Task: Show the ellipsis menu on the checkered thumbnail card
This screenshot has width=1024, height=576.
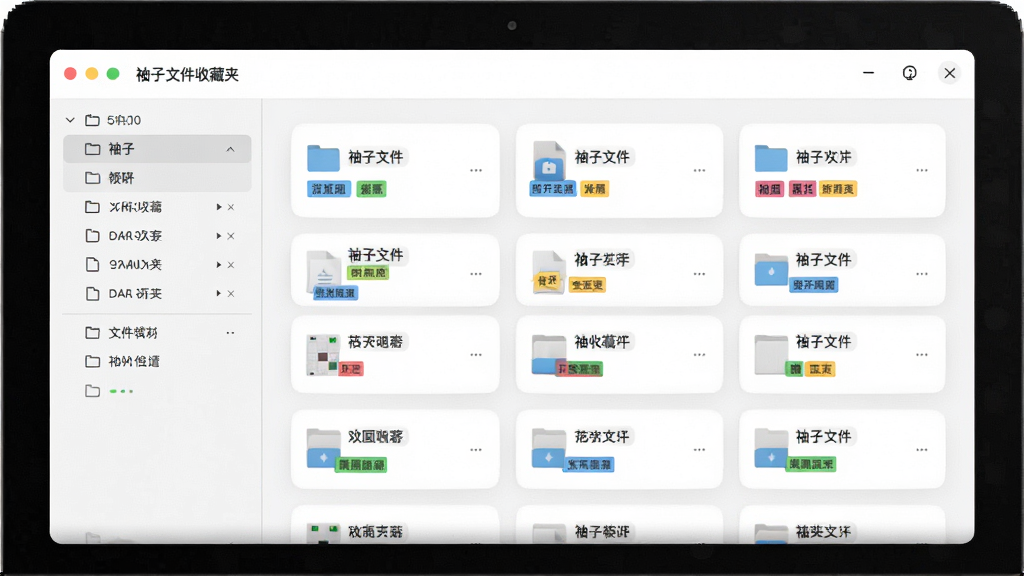Action: coord(476,355)
